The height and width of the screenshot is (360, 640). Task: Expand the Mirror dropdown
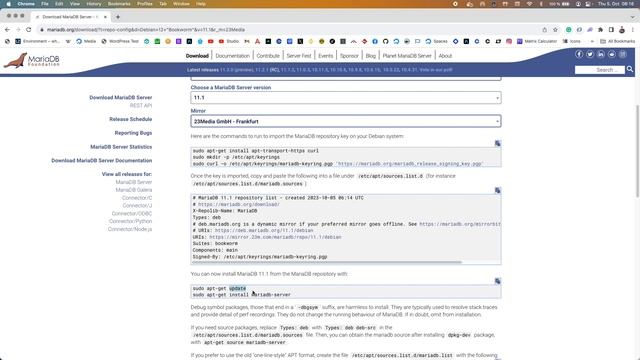pyautogui.click(x=346, y=121)
